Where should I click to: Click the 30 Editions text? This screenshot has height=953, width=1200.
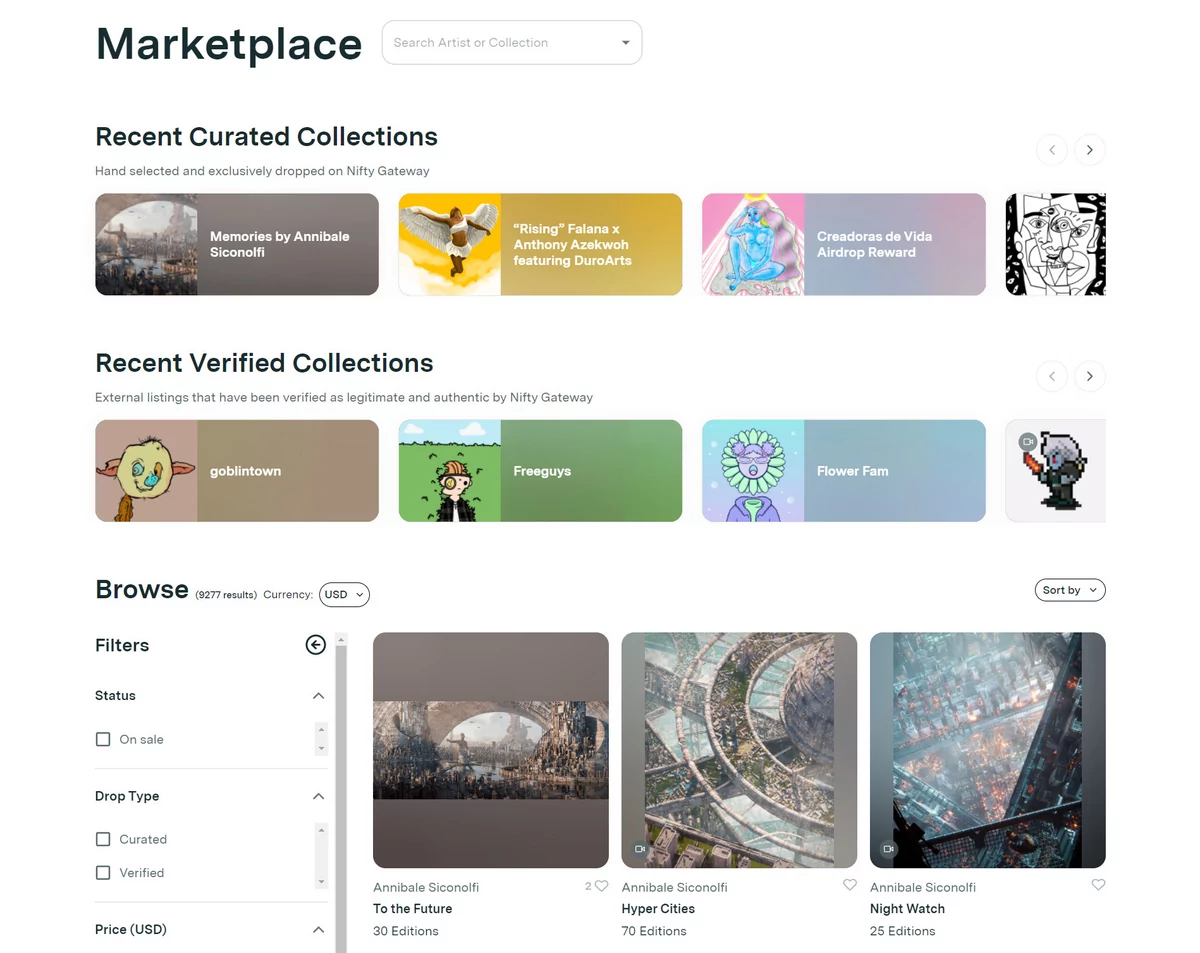coord(406,931)
